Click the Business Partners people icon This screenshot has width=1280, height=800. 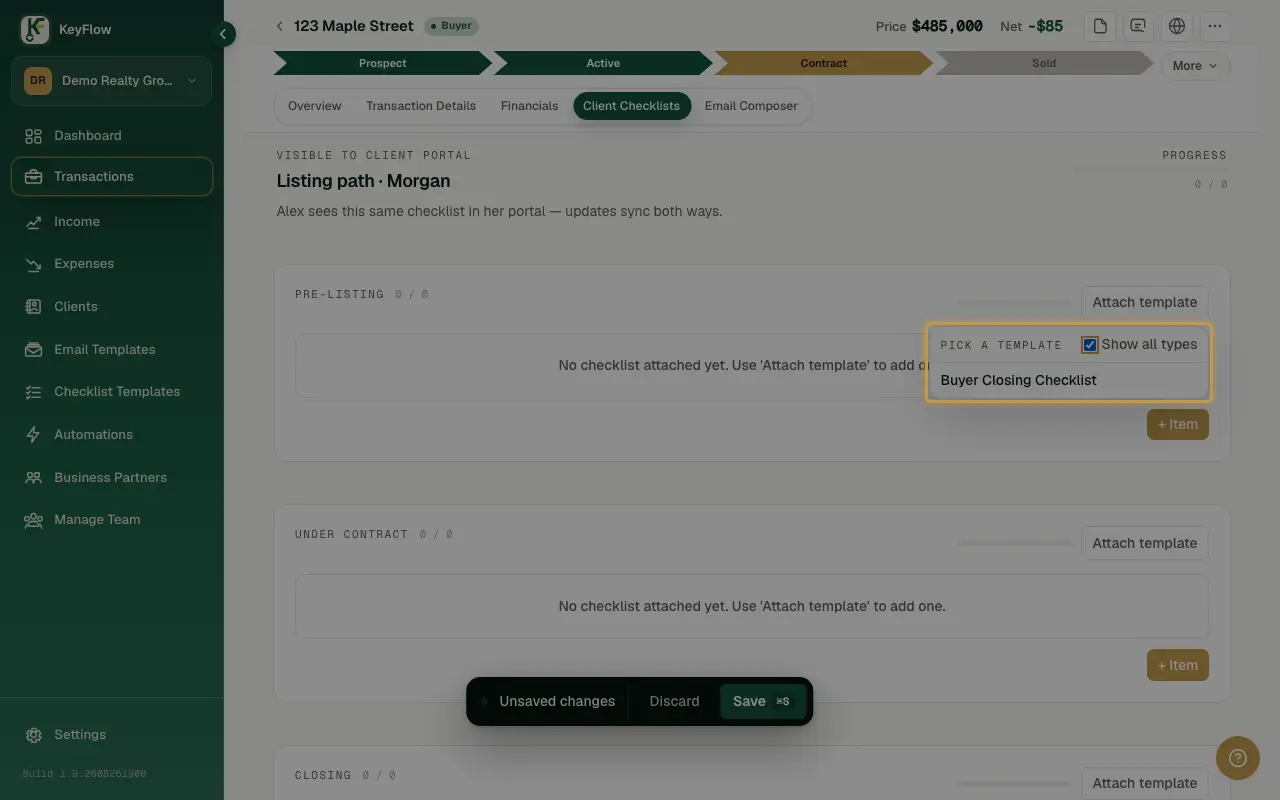(33, 478)
